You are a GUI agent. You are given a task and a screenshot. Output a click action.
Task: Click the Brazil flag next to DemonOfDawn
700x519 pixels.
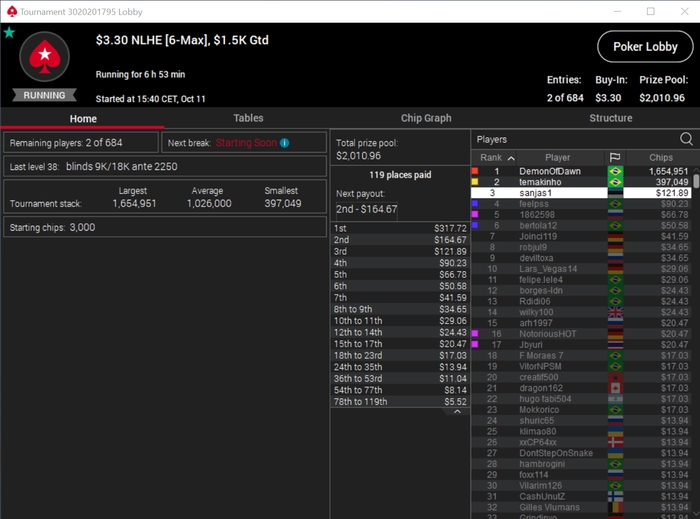pos(615,171)
